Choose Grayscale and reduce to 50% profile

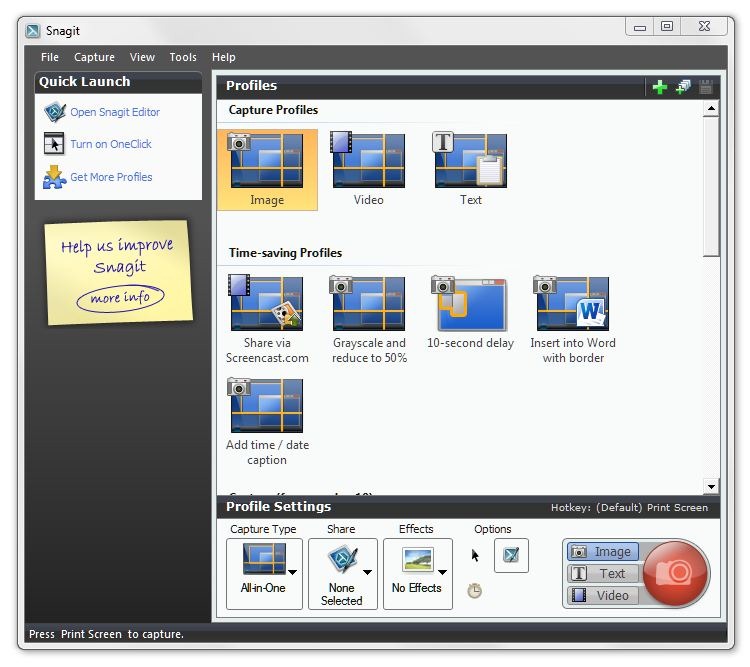pyautogui.click(x=369, y=319)
